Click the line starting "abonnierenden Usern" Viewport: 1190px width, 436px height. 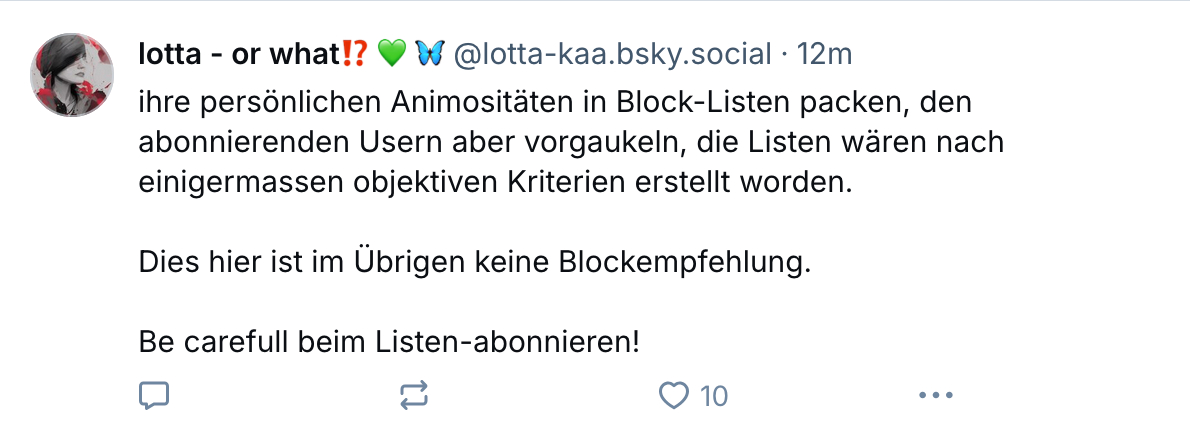tap(571, 143)
